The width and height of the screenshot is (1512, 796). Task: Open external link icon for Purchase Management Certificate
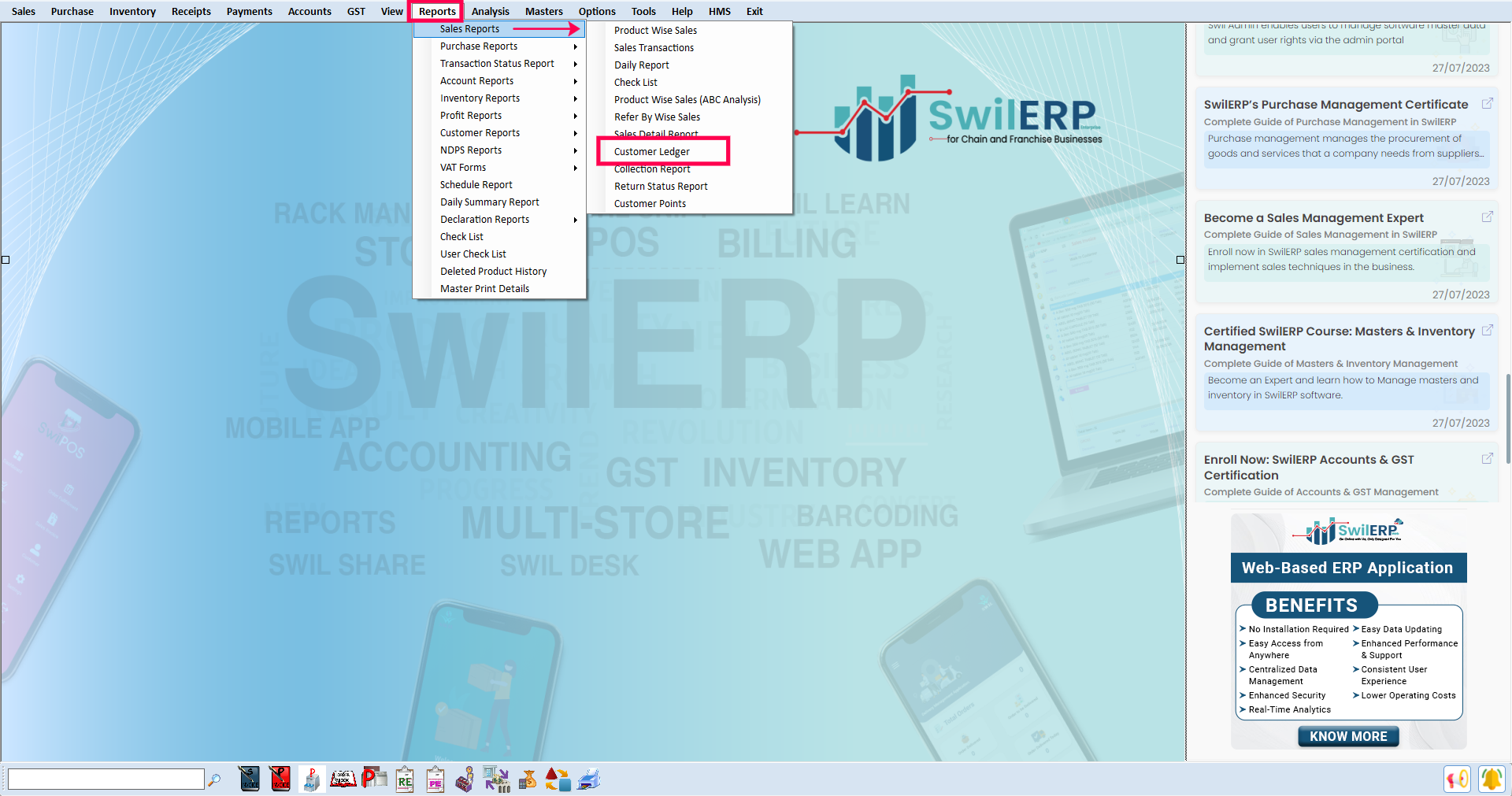pyautogui.click(x=1487, y=104)
